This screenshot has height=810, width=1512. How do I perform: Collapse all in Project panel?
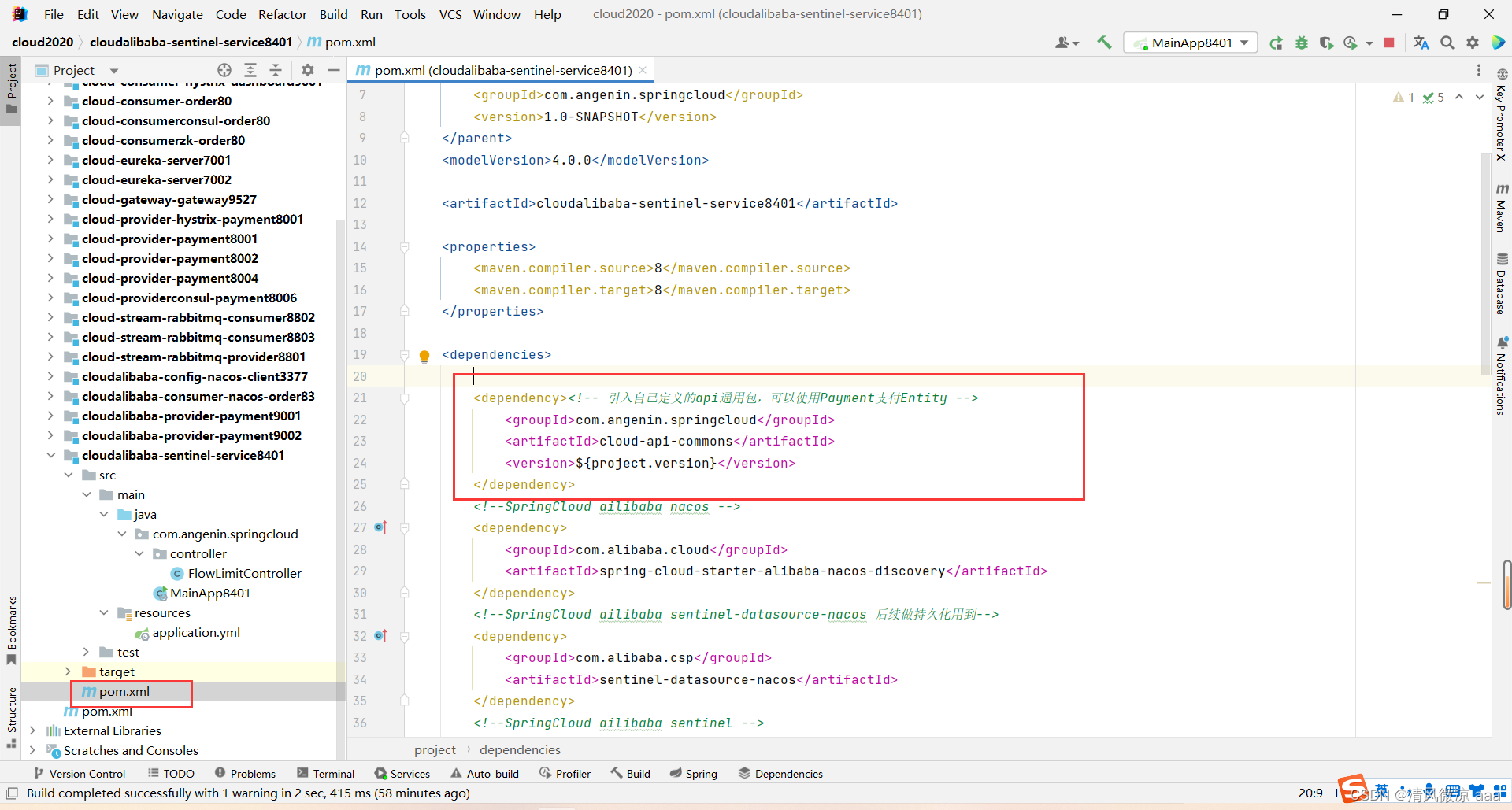click(276, 70)
